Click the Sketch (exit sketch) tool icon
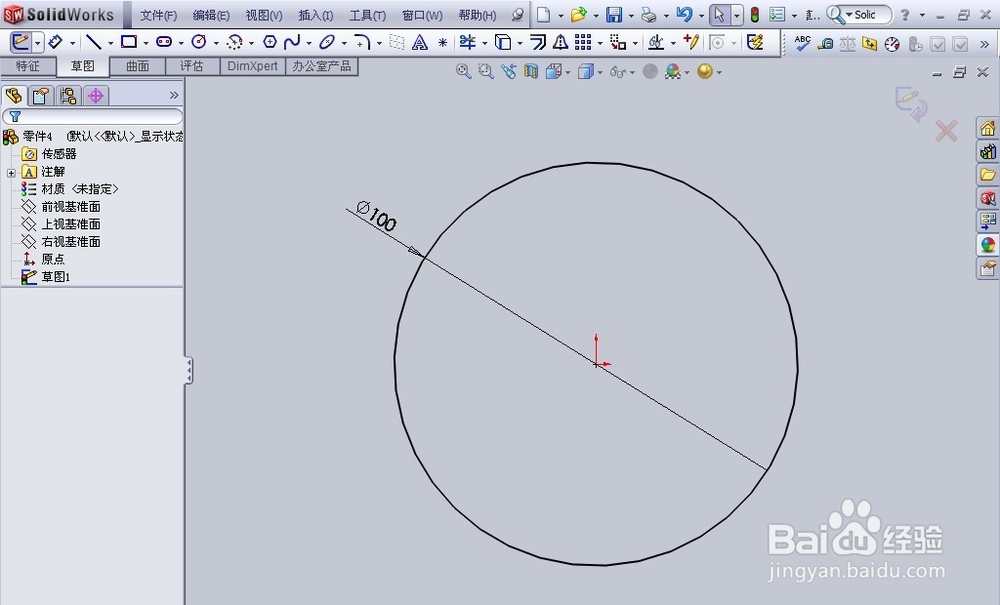The image size is (1000, 605). tap(20, 43)
